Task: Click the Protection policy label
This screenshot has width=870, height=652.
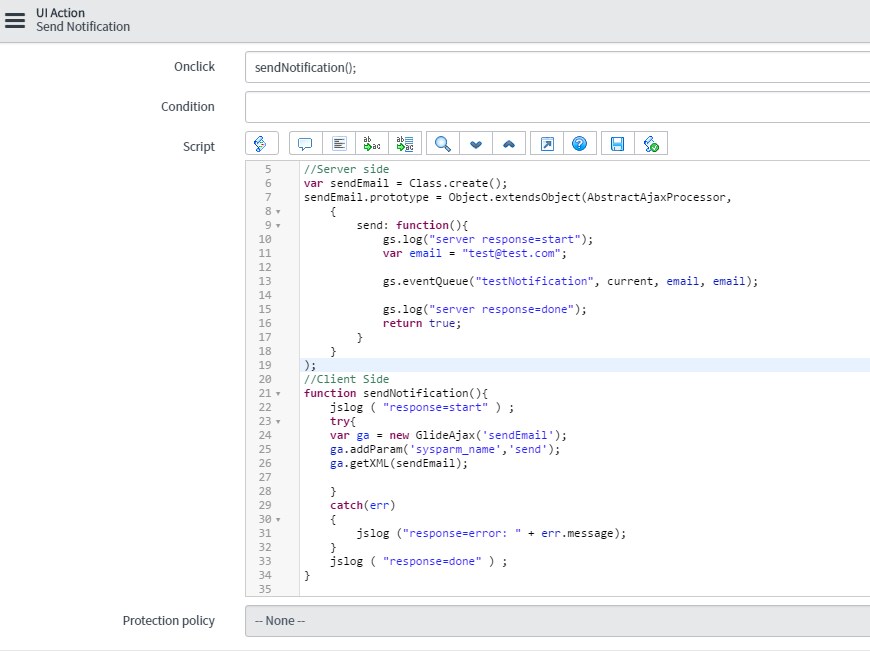Action: (169, 620)
